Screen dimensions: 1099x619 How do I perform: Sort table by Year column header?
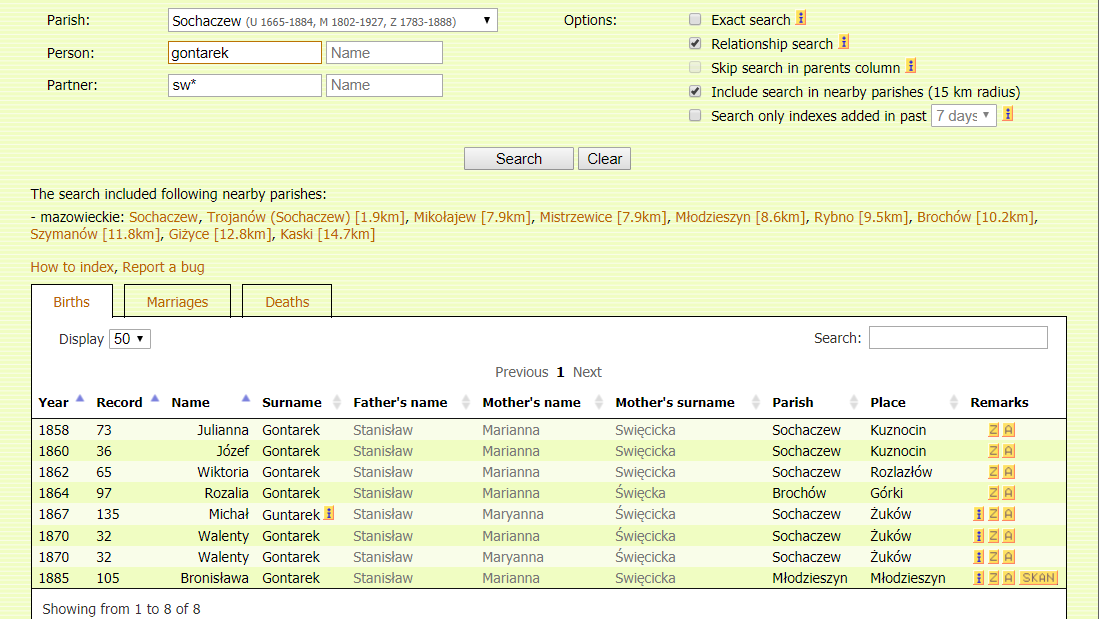pos(54,402)
